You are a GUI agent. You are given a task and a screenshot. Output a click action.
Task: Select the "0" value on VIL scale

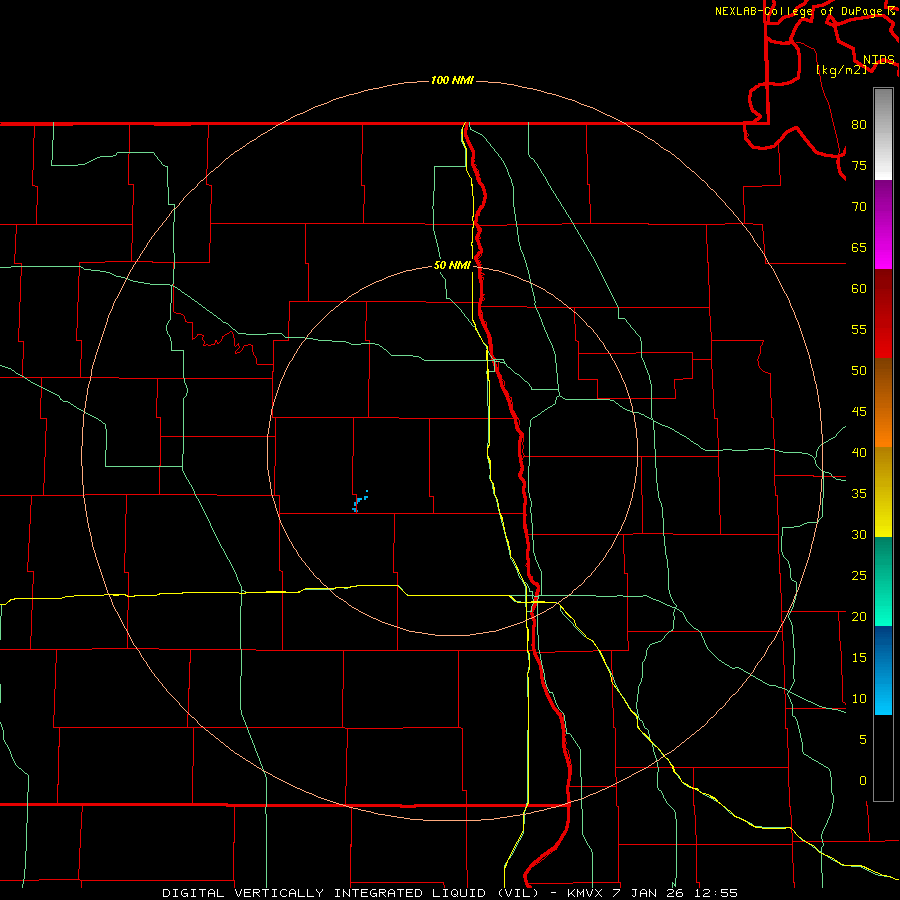tap(862, 781)
